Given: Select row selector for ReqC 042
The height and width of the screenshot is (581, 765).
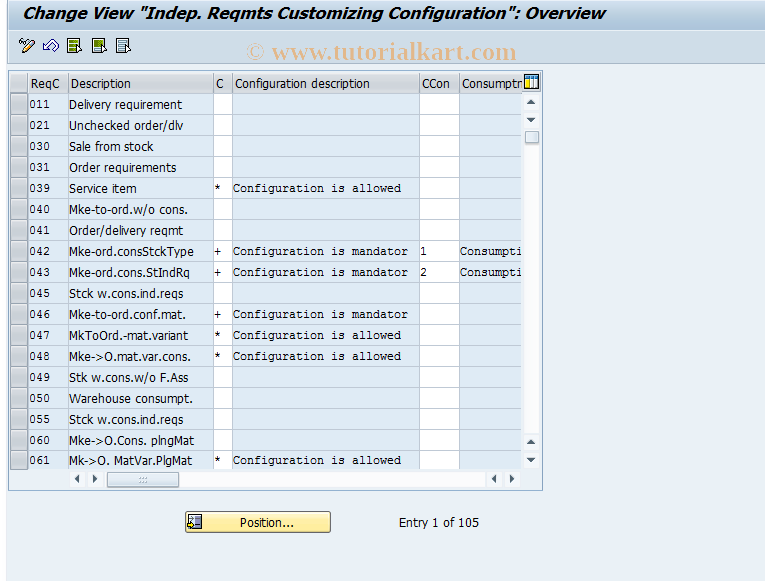Looking at the screenshot, I should (19, 251).
